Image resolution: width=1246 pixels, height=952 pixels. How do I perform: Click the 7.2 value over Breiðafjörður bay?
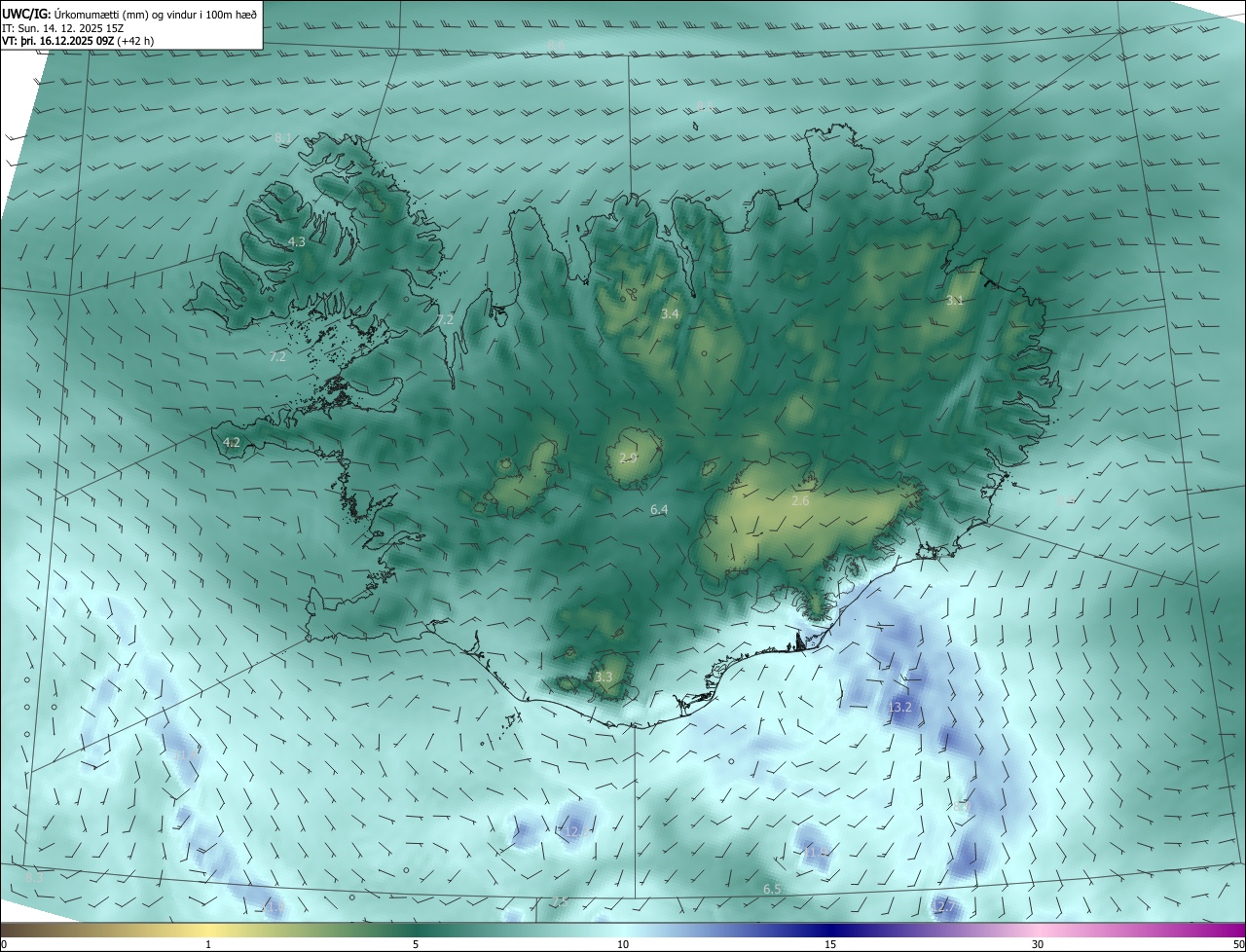[277, 357]
